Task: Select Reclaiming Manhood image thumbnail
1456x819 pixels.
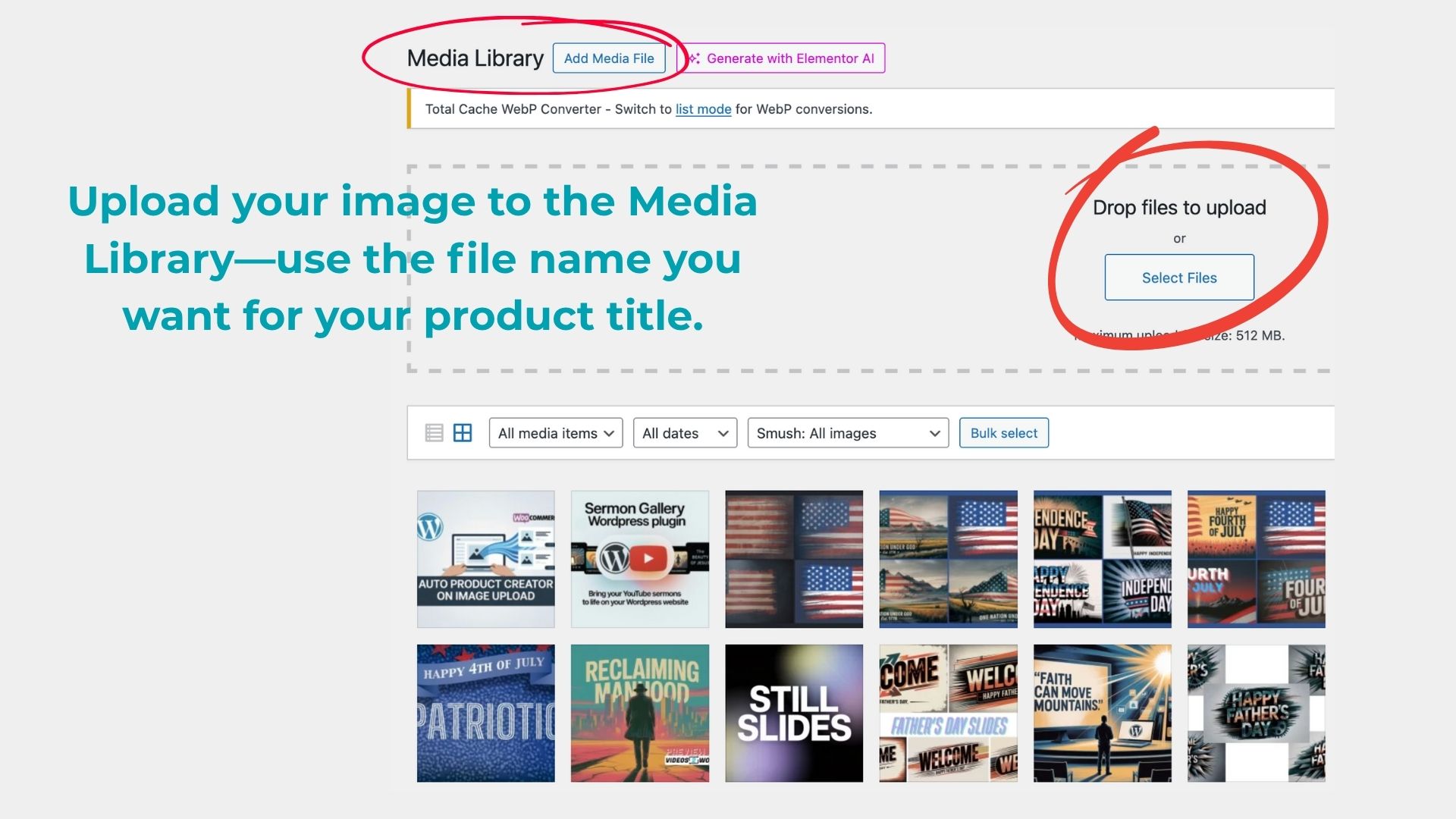Action: [639, 713]
